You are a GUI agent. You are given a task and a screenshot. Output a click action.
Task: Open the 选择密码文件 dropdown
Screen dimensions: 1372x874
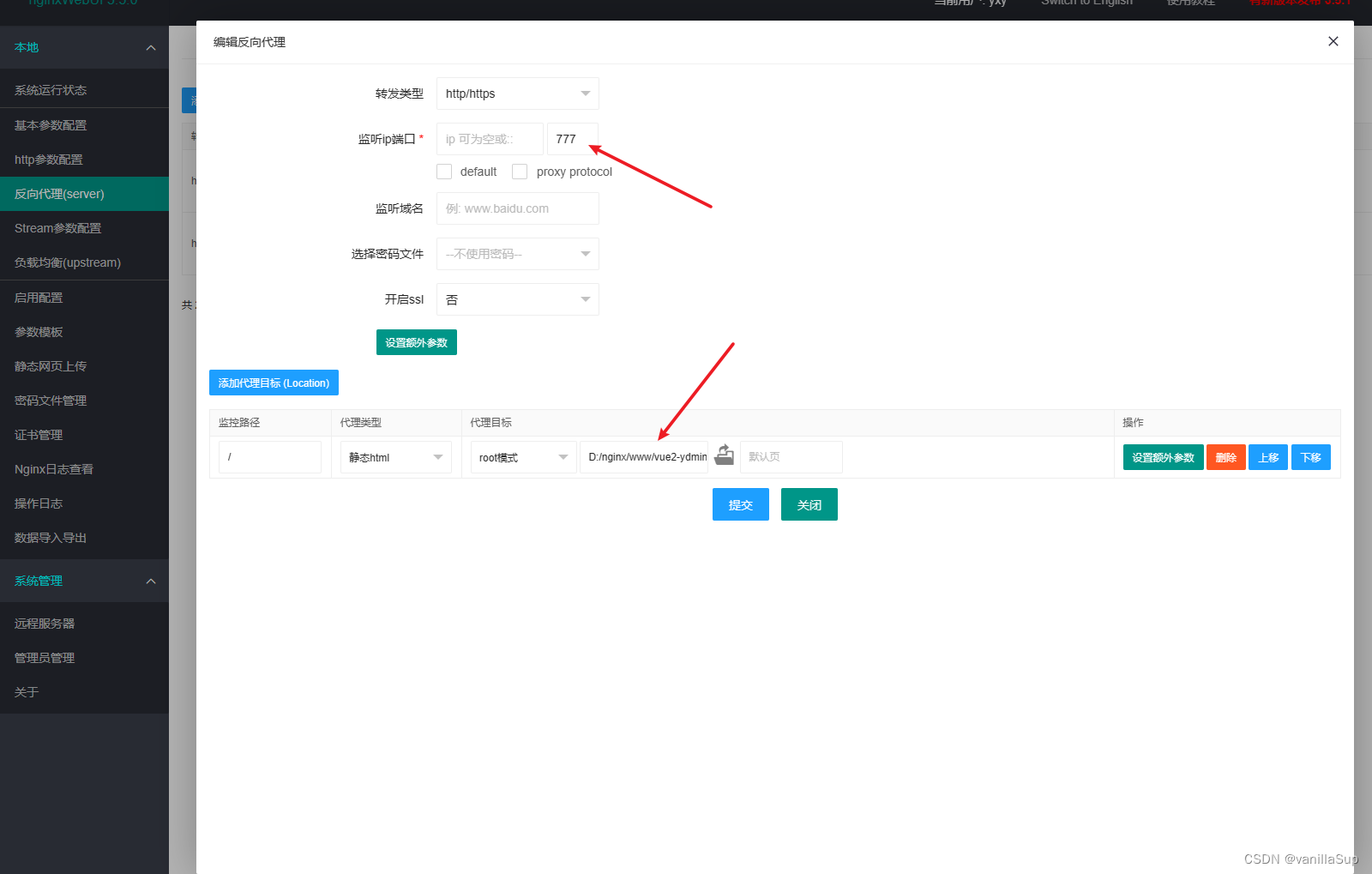(517, 254)
